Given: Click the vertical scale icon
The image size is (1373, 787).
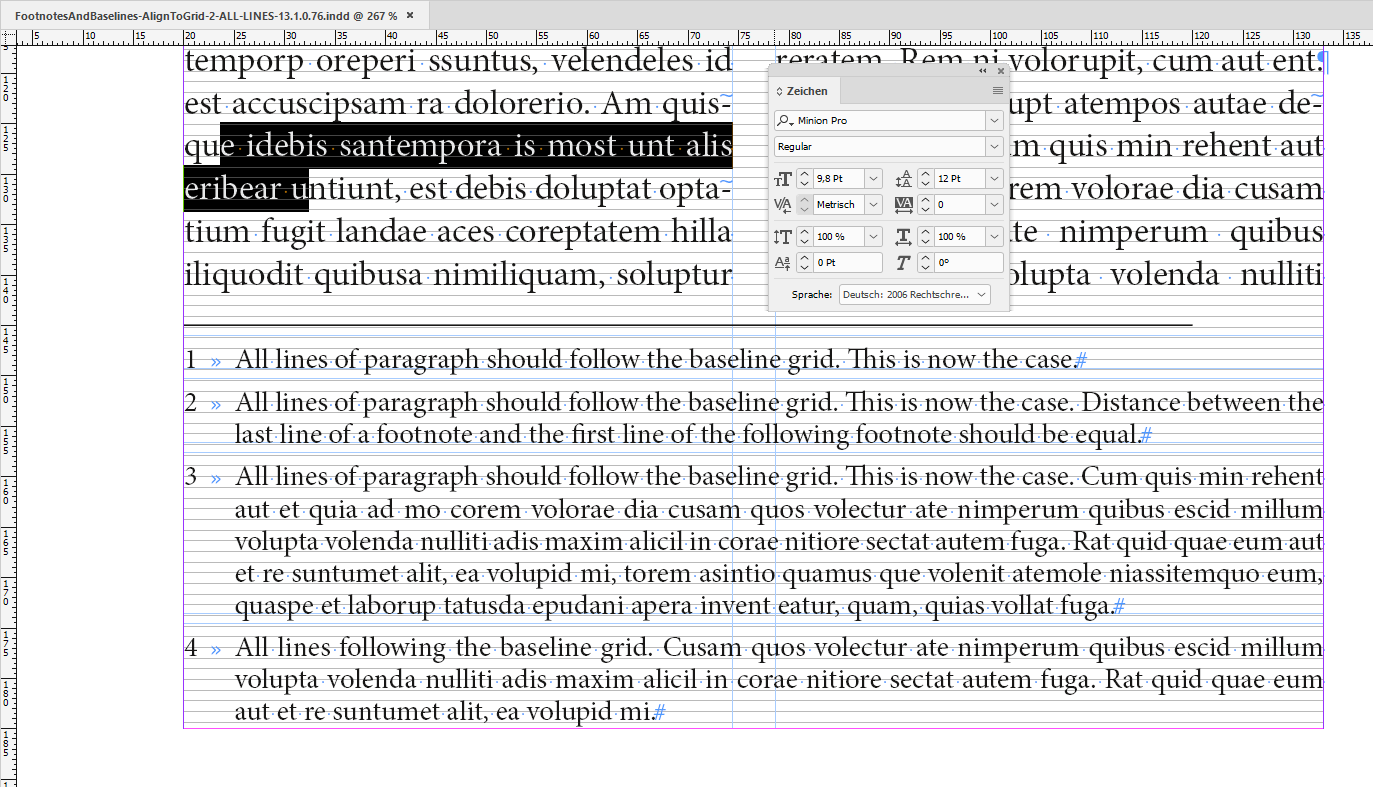Looking at the screenshot, I should click(783, 237).
